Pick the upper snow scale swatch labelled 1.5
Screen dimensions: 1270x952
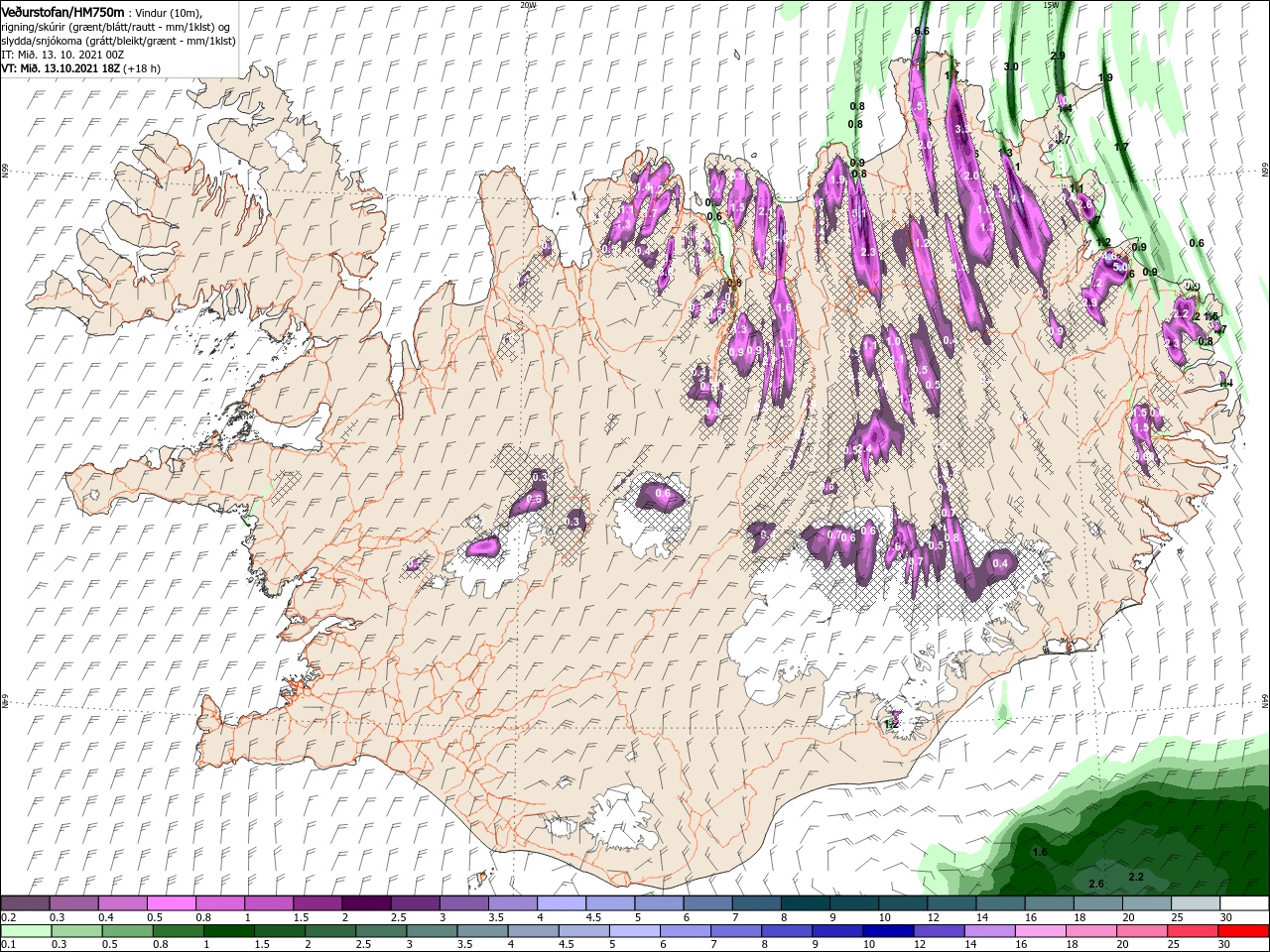[x=317, y=903]
